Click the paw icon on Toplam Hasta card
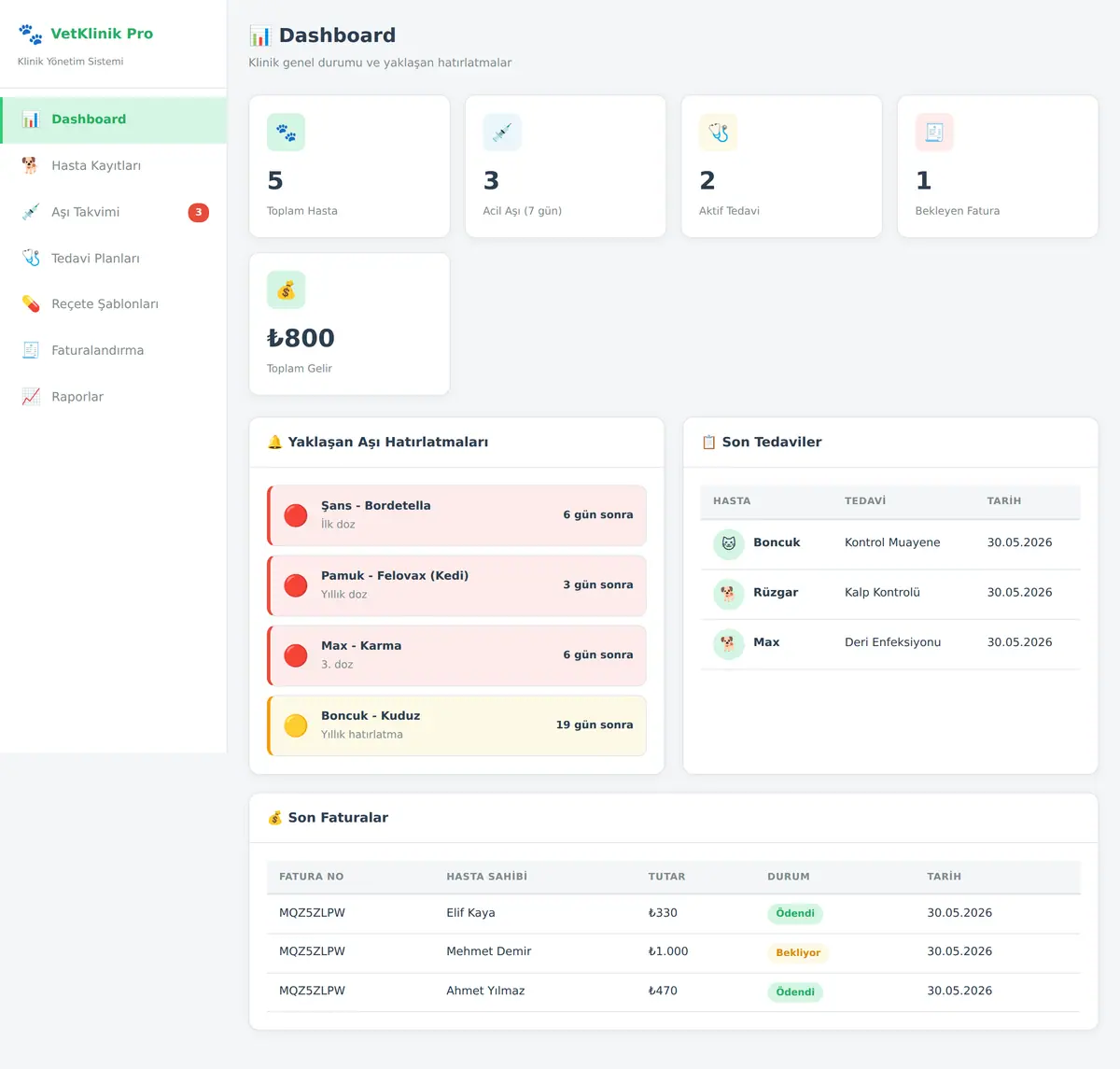Image resolution: width=1120 pixels, height=1069 pixels. point(286,133)
